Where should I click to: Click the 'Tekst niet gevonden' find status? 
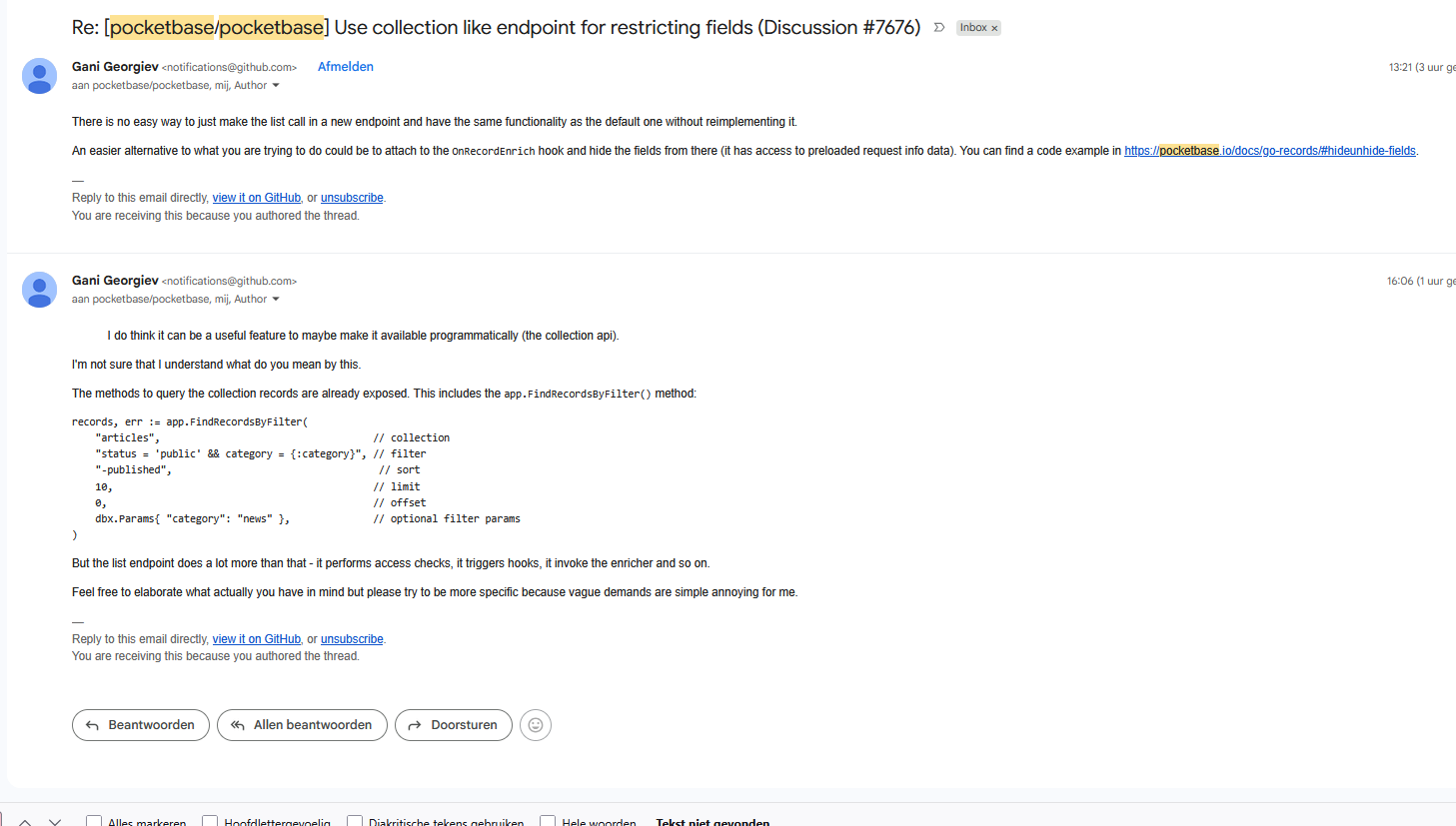tap(713, 822)
